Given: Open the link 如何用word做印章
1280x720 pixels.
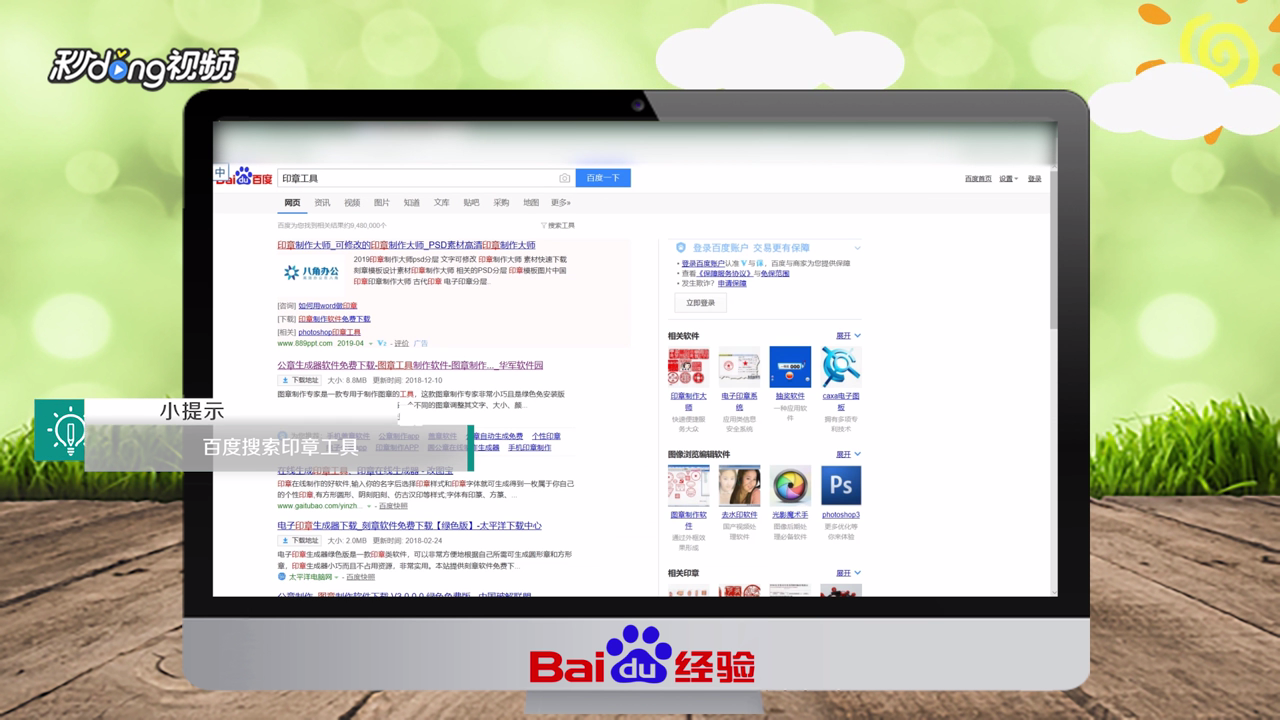Looking at the screenshot, I should (327, 306).
